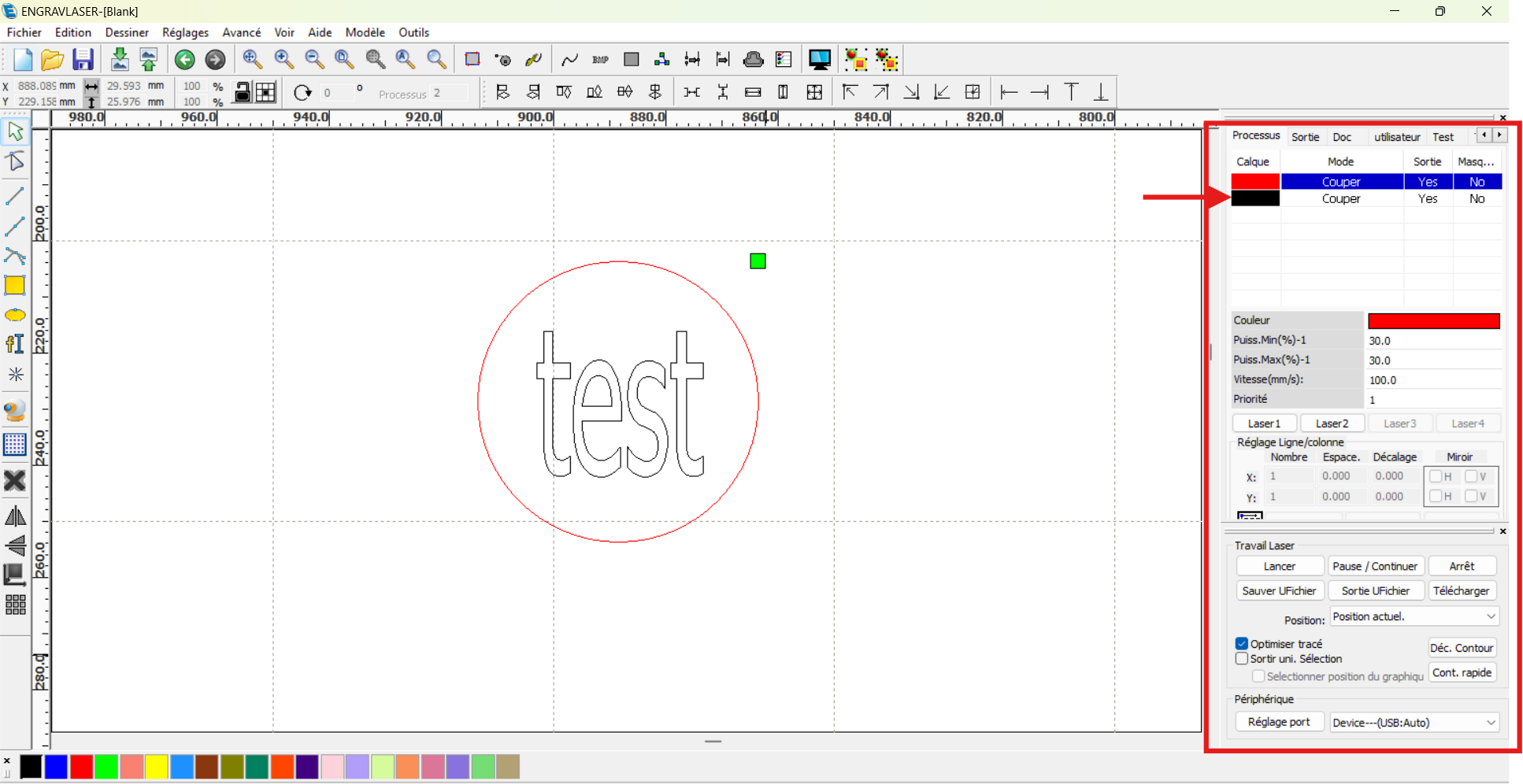Click the Arrêt button
Viewport: 1523px width, 784px height.
(x=1462, y=566)
